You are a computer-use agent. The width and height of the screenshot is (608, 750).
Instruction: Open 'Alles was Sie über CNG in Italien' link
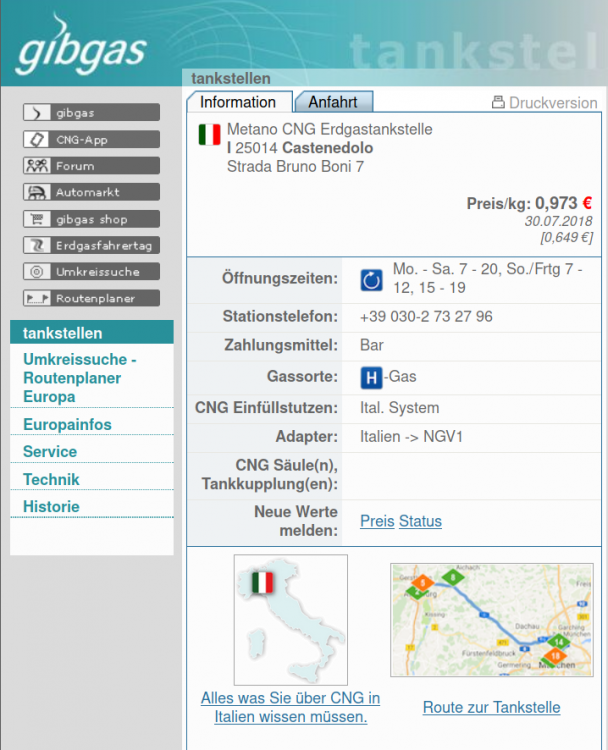290,707
